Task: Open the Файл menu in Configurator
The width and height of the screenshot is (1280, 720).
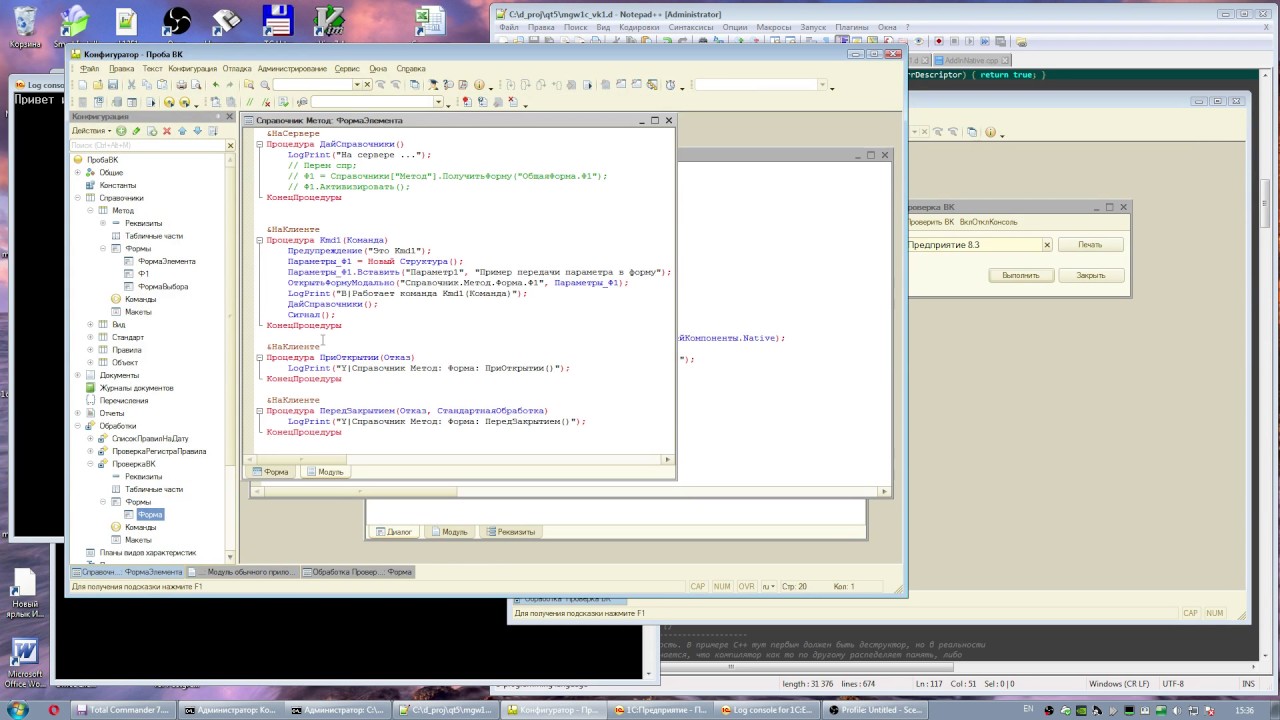Action: pyautogui.click(x=90, y=69)
